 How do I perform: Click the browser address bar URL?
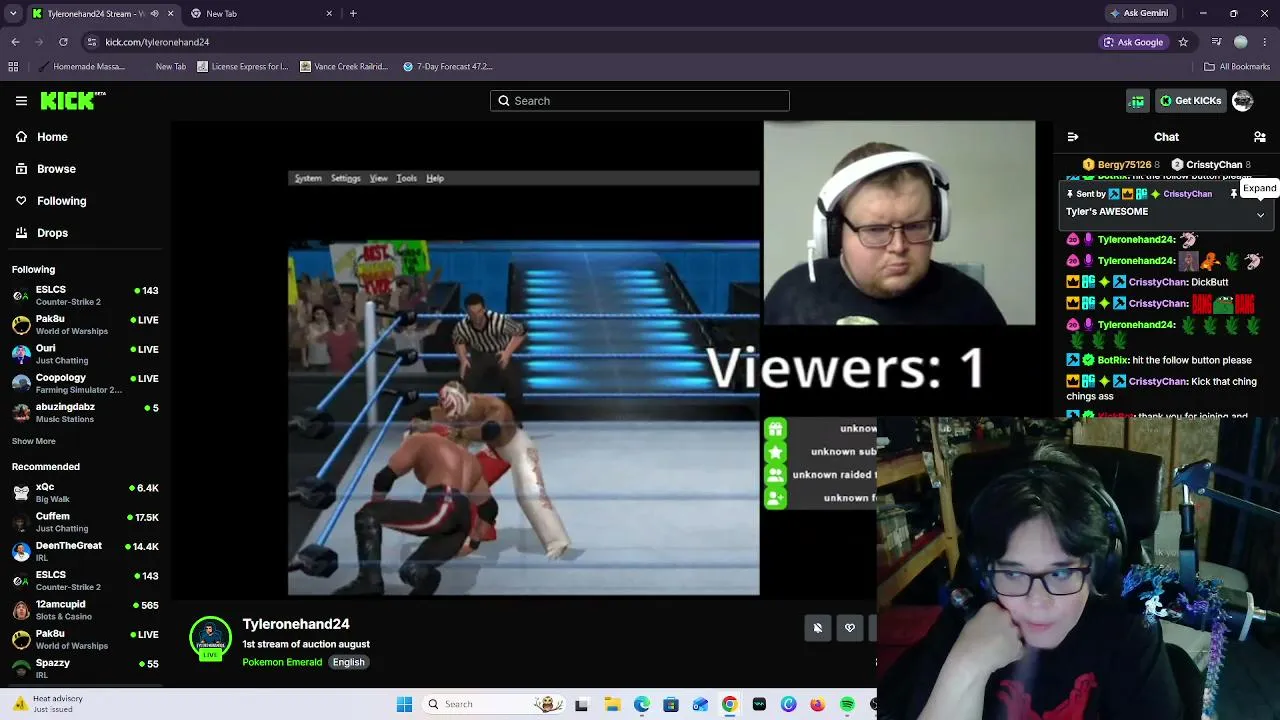[157, 42]
